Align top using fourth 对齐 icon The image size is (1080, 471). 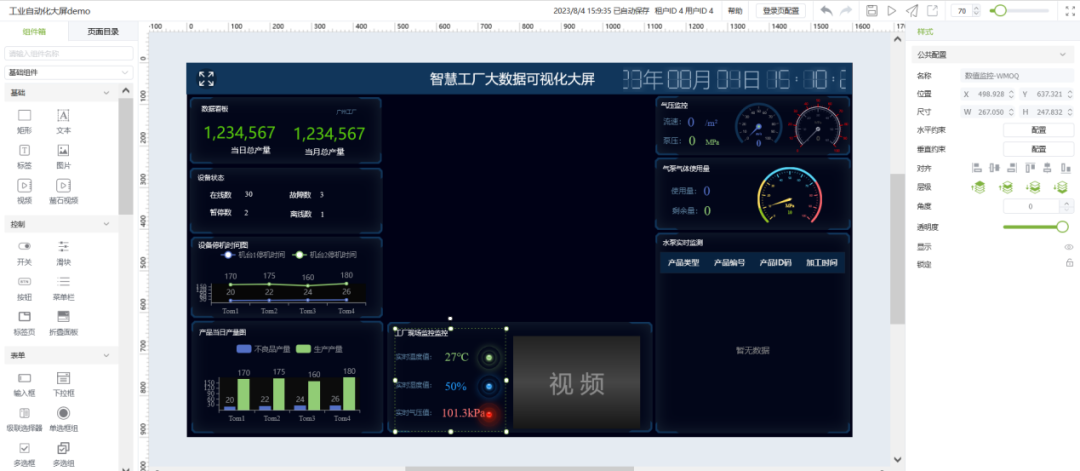tap(1030, 167)
